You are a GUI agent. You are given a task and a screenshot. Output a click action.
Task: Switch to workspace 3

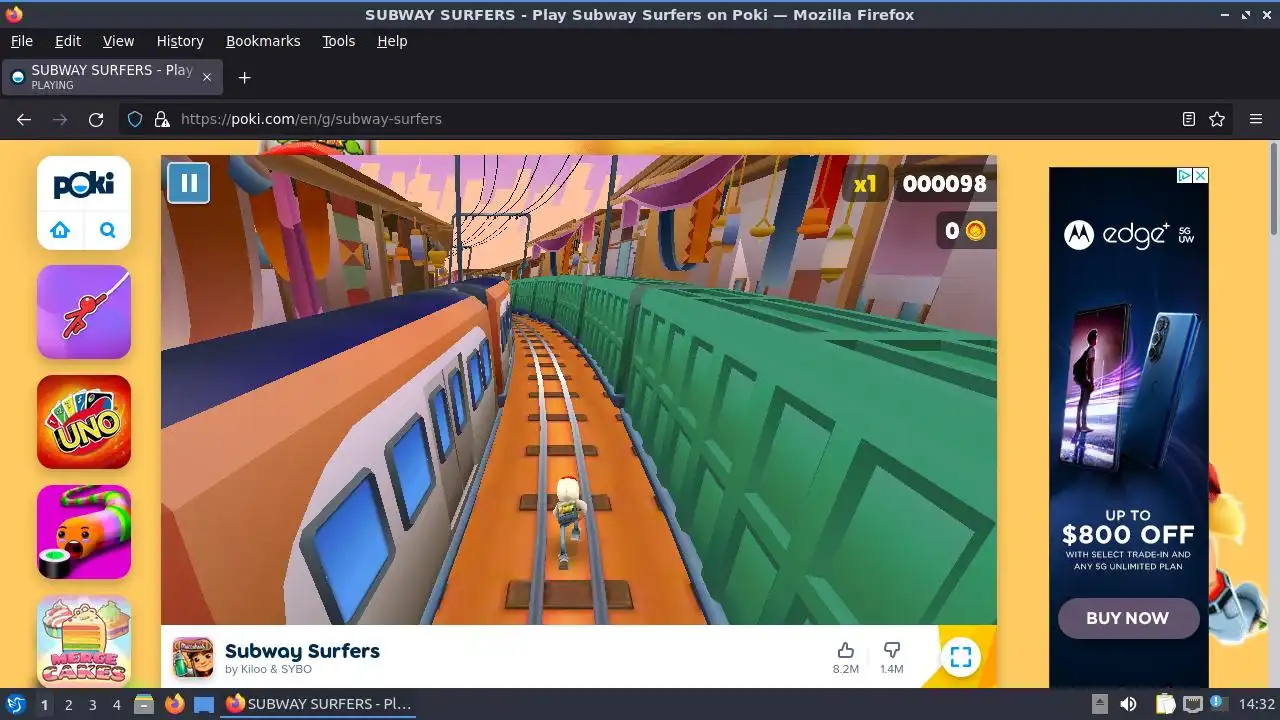92,704
